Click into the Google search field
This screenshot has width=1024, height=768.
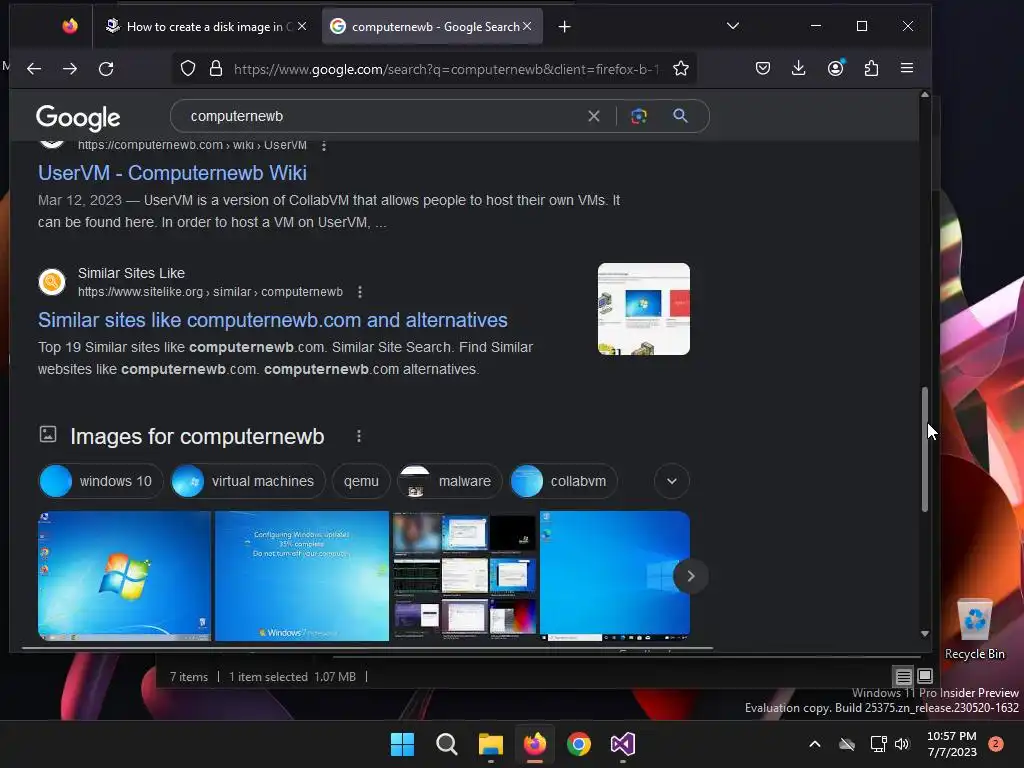click(x=385, y=116)
